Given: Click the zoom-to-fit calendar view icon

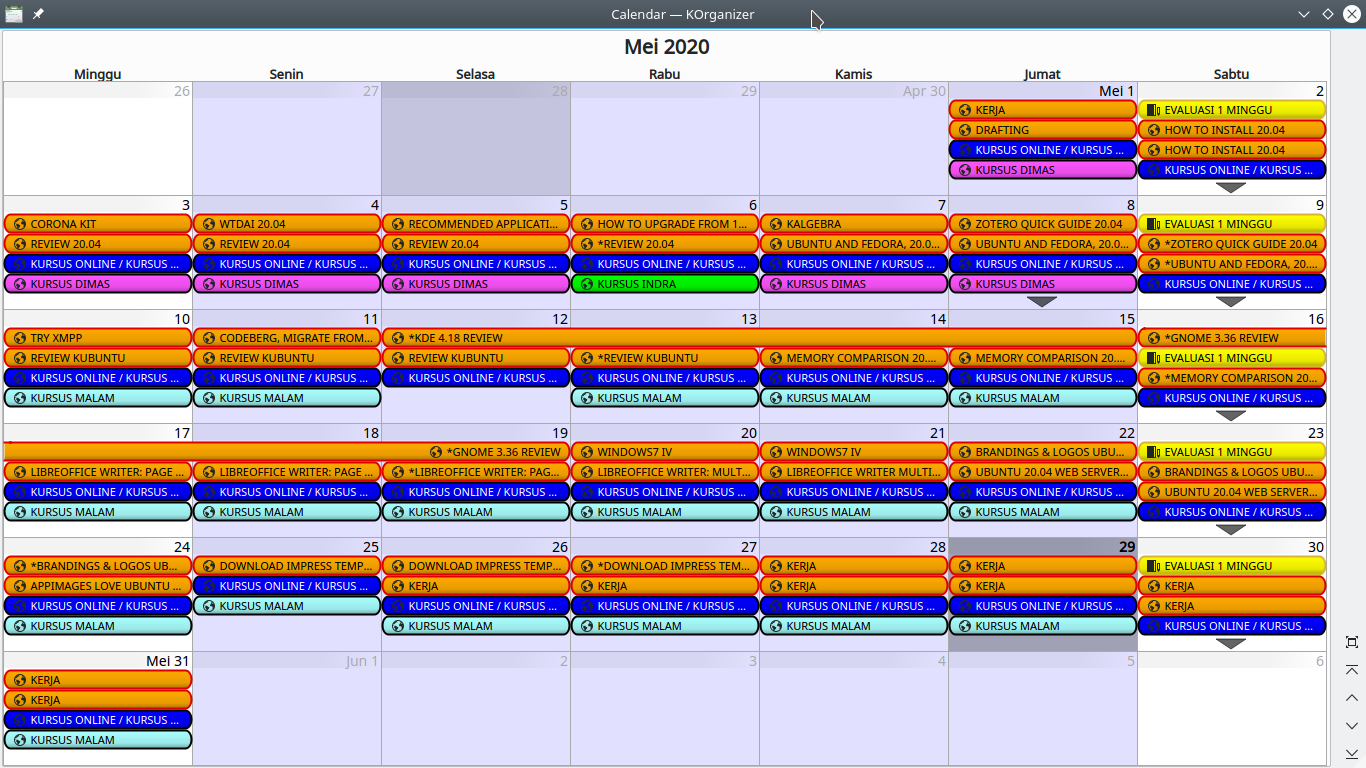Looking at the screenshot, I should 1352,642.
